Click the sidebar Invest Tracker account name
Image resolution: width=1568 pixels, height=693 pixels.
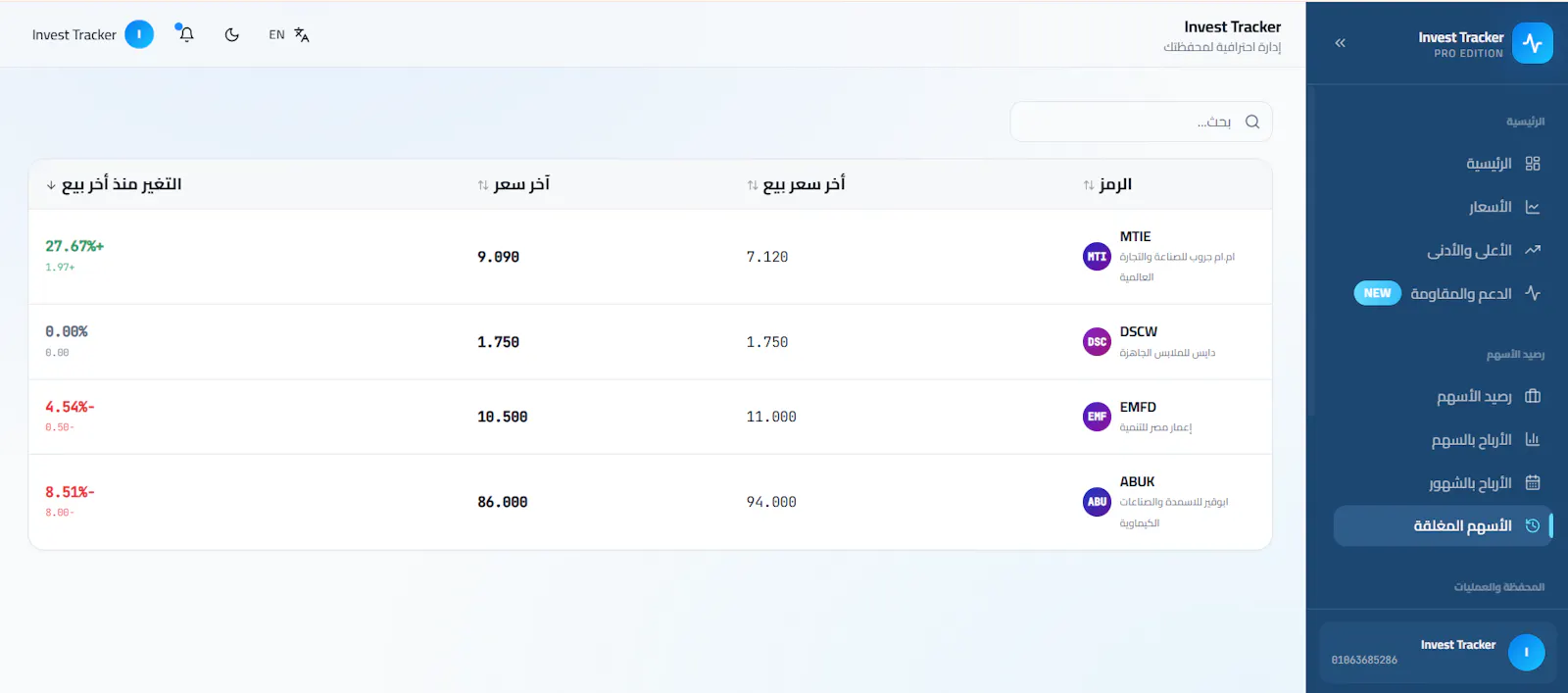1457,645
